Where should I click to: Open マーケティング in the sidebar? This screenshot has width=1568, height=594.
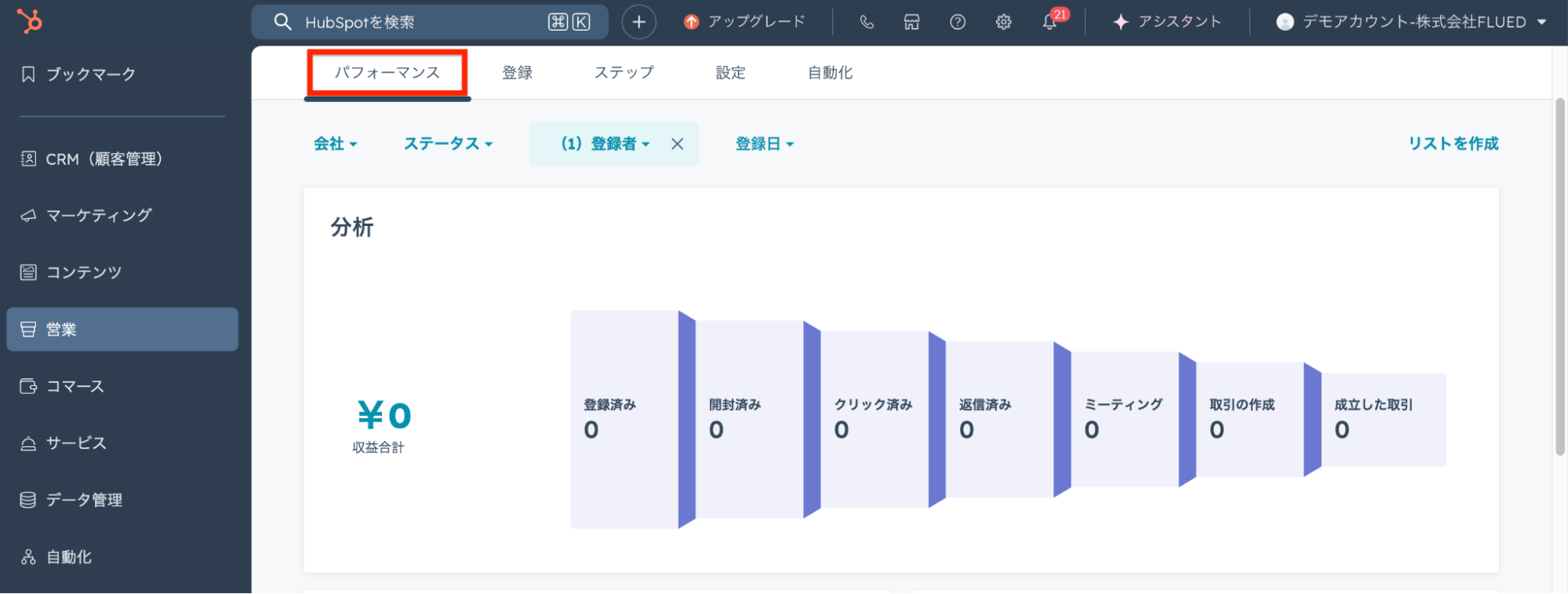(x=98, y=215)
